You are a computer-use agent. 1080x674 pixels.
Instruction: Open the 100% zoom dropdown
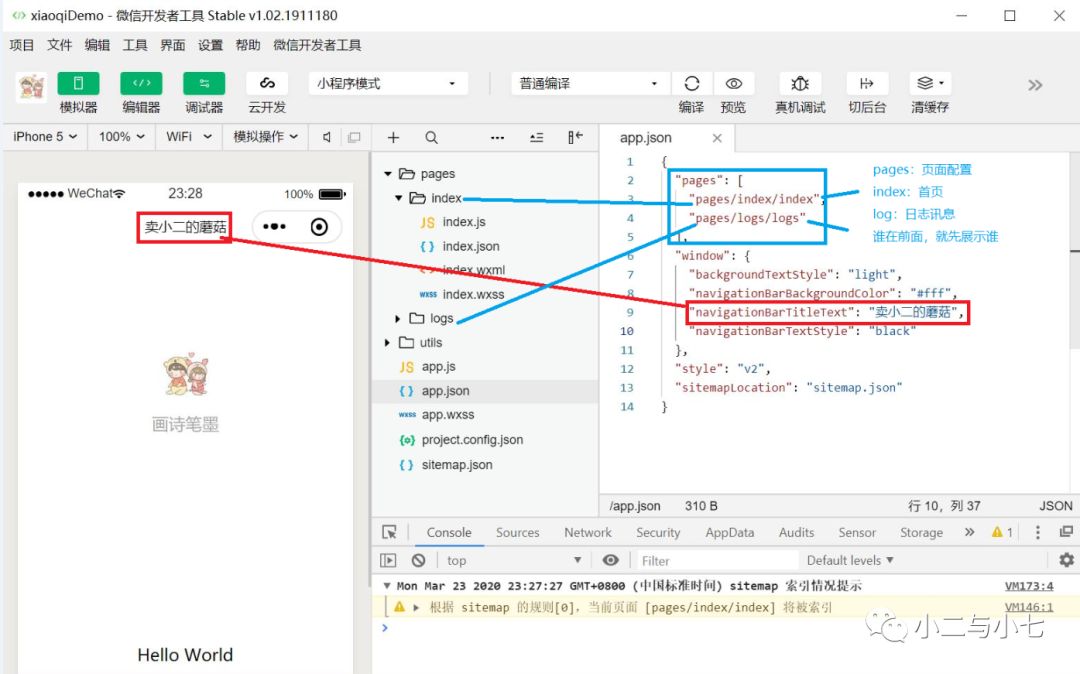121,136
